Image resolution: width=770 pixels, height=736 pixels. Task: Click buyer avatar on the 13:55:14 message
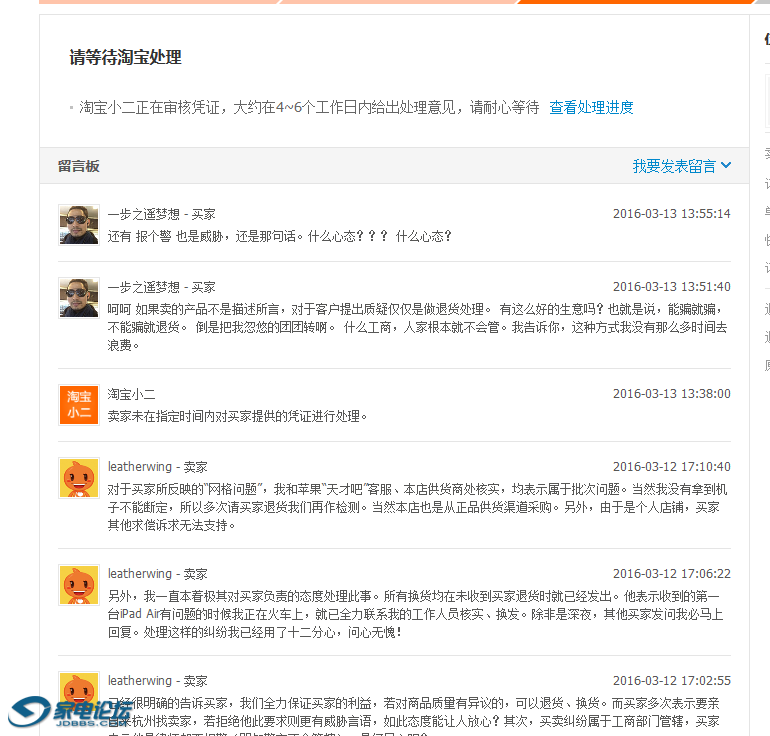(x=79, y=225)
